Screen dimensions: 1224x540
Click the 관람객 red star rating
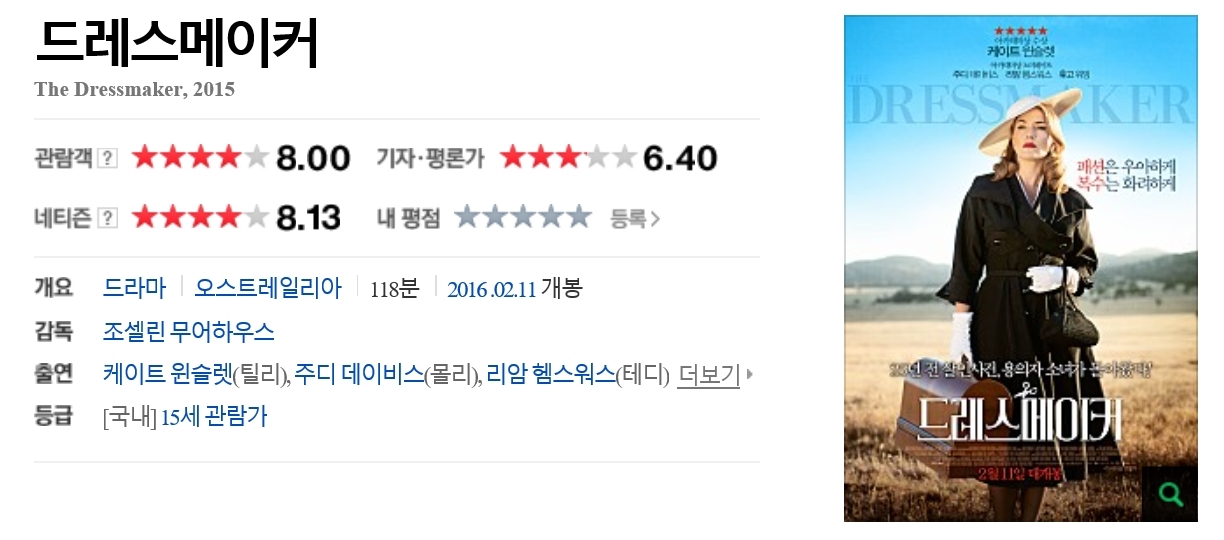pyautogui.click(x=200, y=158)
